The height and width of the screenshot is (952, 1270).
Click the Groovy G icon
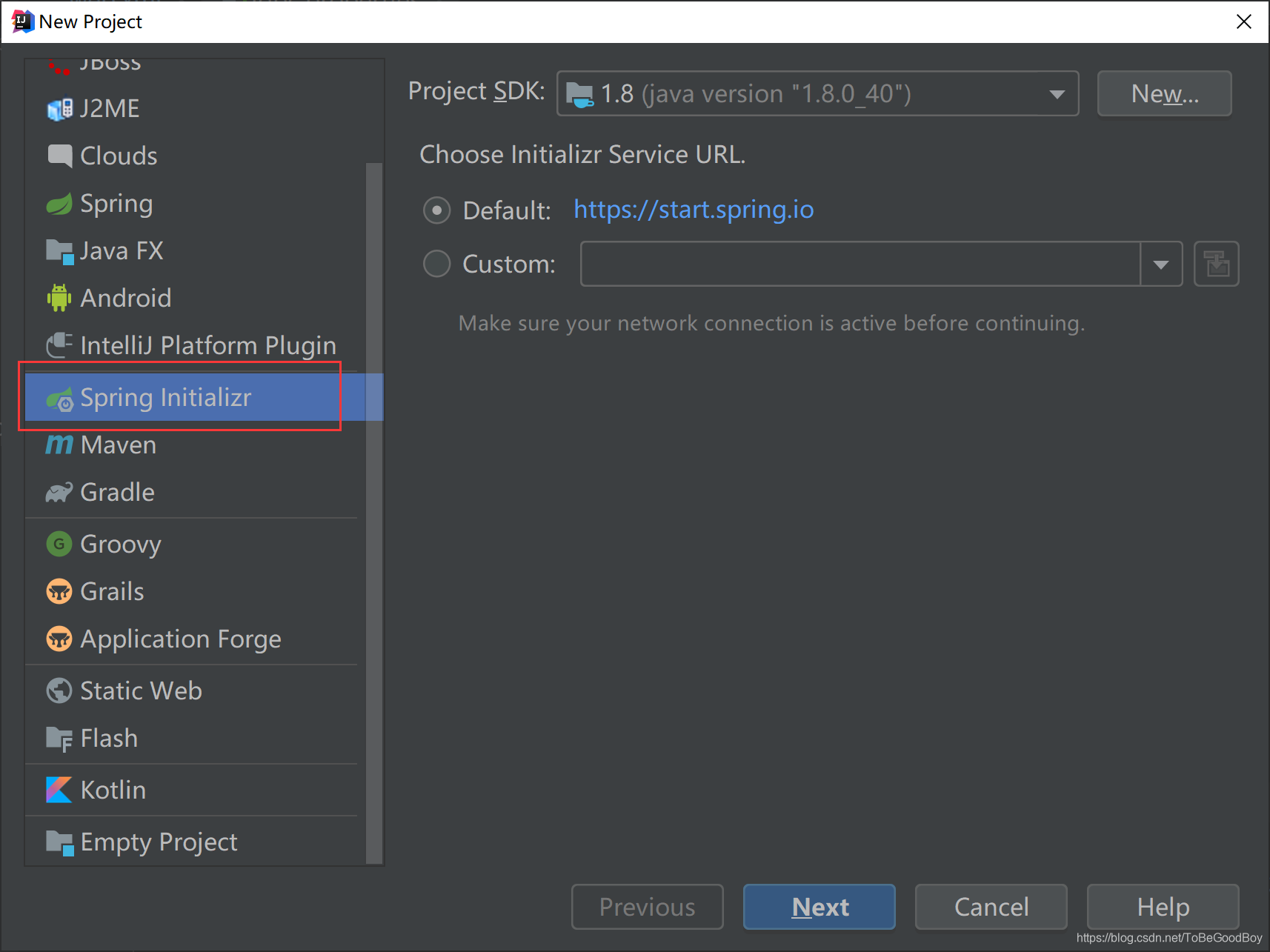[x=59, y=544]
